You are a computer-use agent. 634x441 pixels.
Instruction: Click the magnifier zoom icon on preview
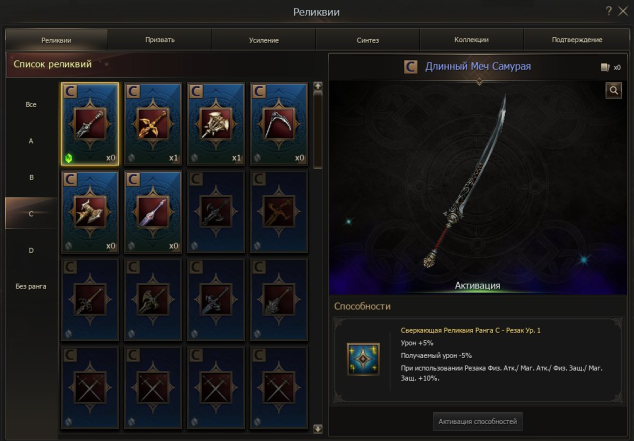coord(613,91)
